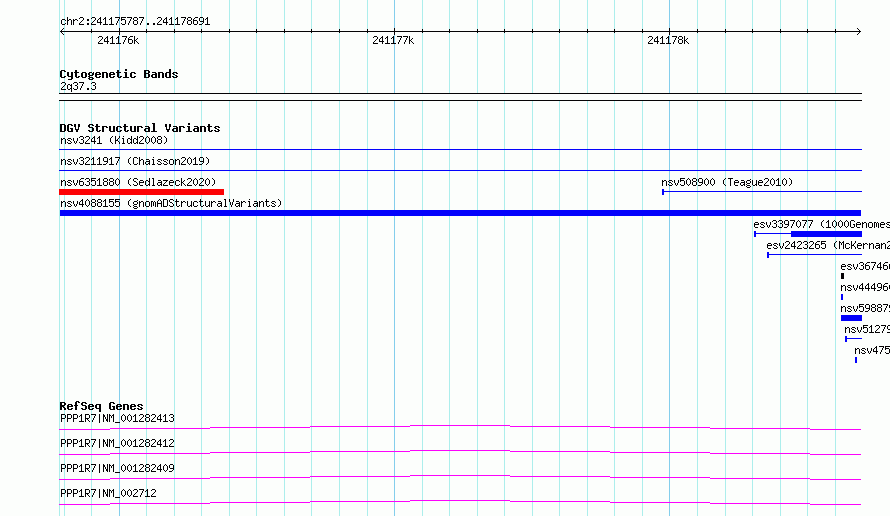The width and height of the screenshot is (890, 516).
Task: Click the DGV Structural Variants track title
Action: [x=140, y=128]
